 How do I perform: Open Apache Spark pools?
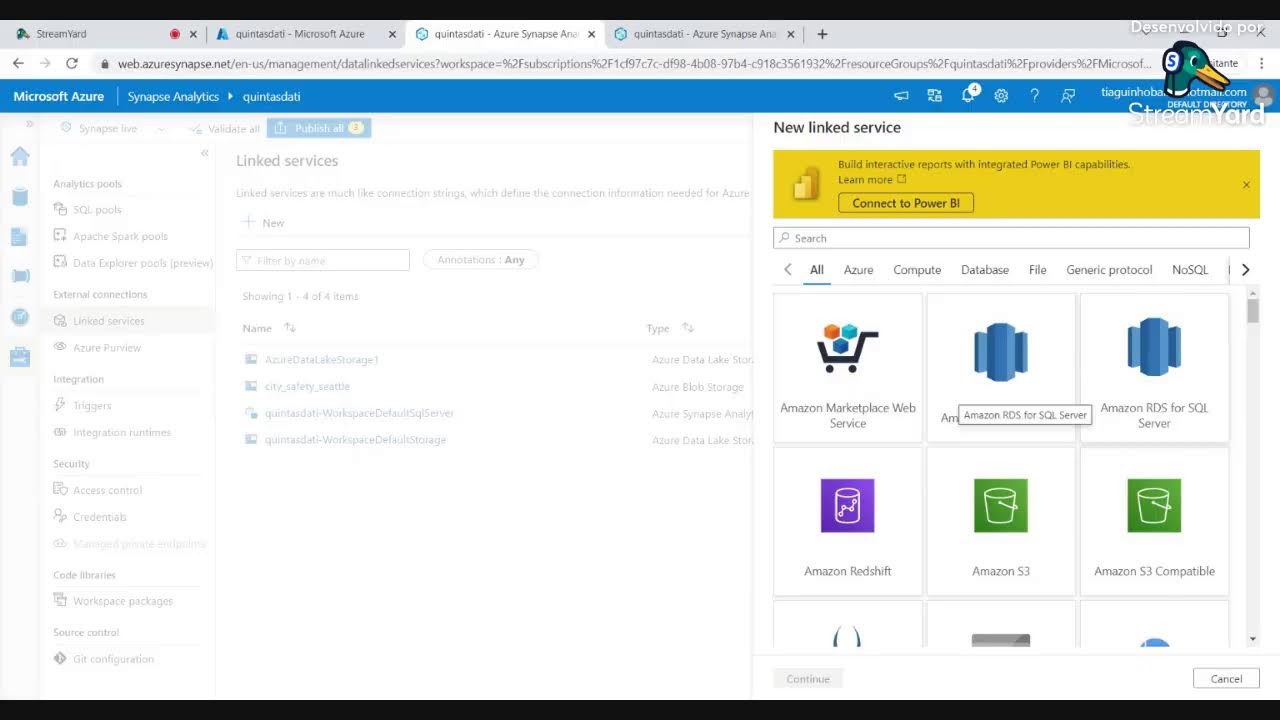point(120,237)
